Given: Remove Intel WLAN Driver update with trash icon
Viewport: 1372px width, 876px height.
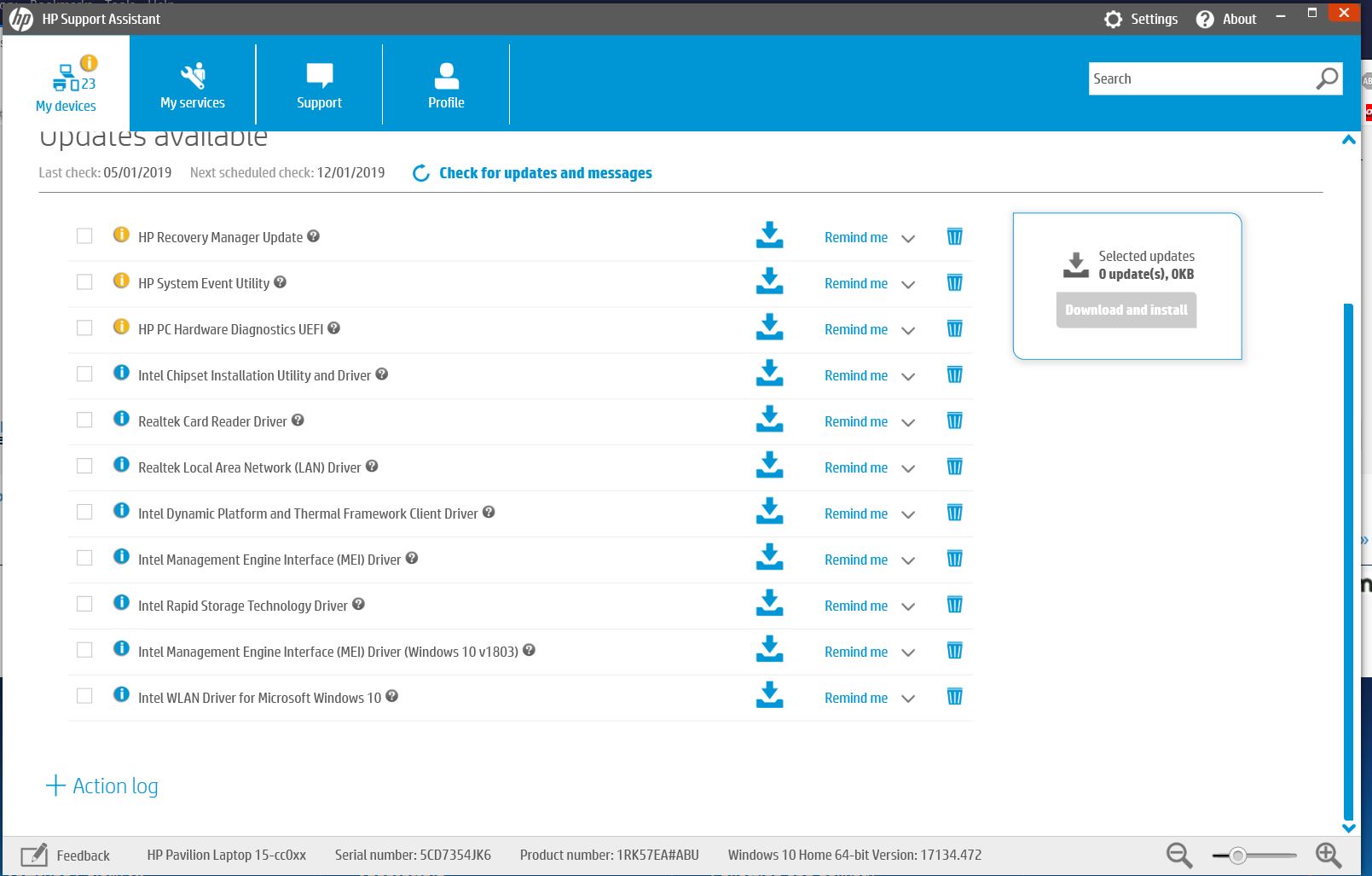Looking at the screenshot, I should tap(954, 698).
